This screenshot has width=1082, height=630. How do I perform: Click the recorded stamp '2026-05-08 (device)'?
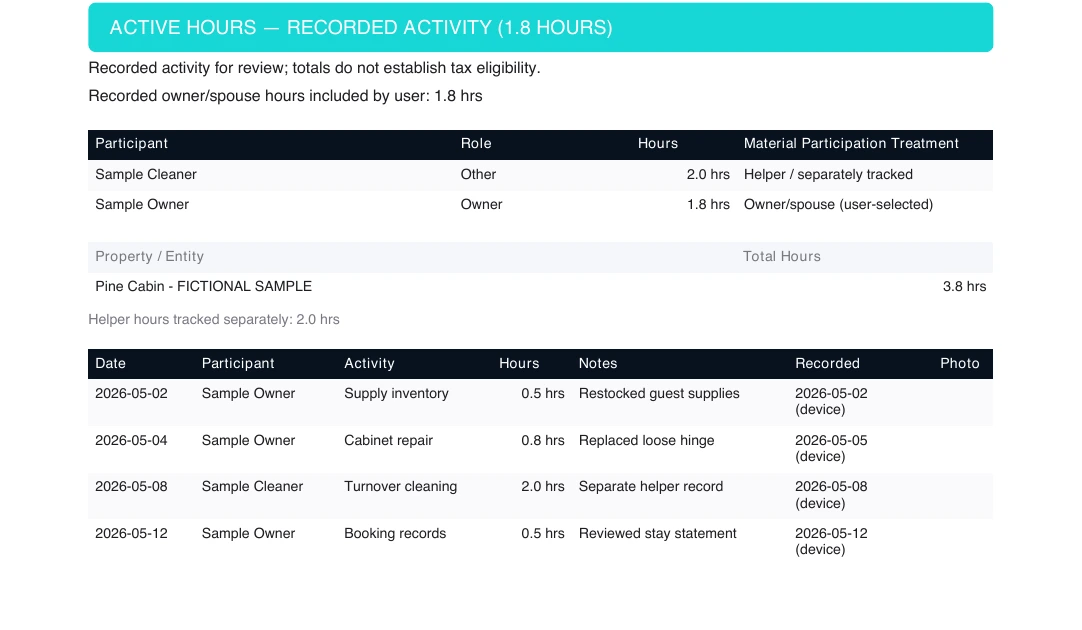click(x=831, y=495)
